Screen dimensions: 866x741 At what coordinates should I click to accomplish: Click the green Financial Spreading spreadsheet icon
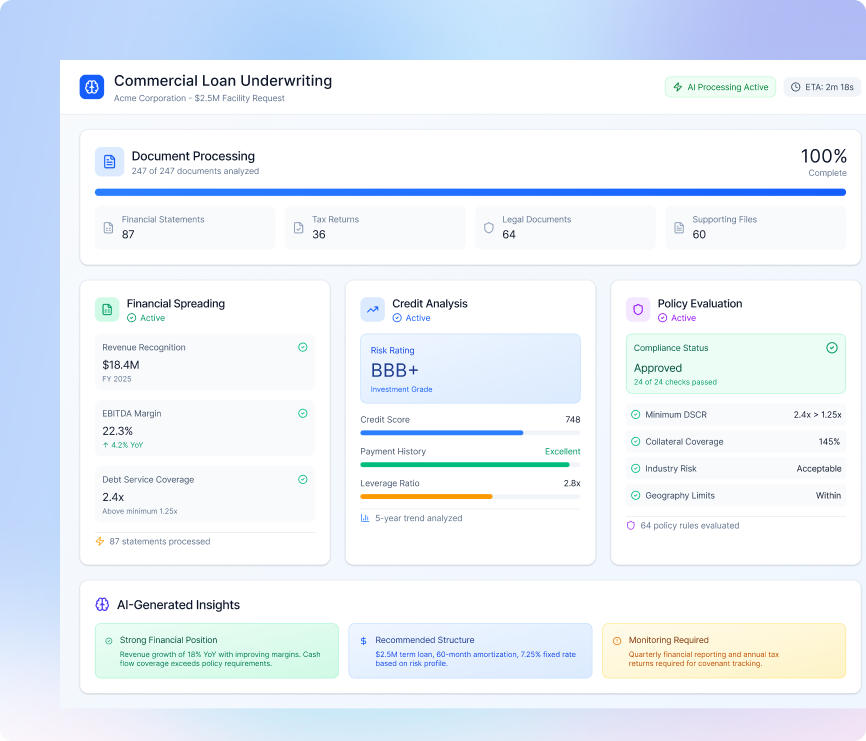point(107,310)
